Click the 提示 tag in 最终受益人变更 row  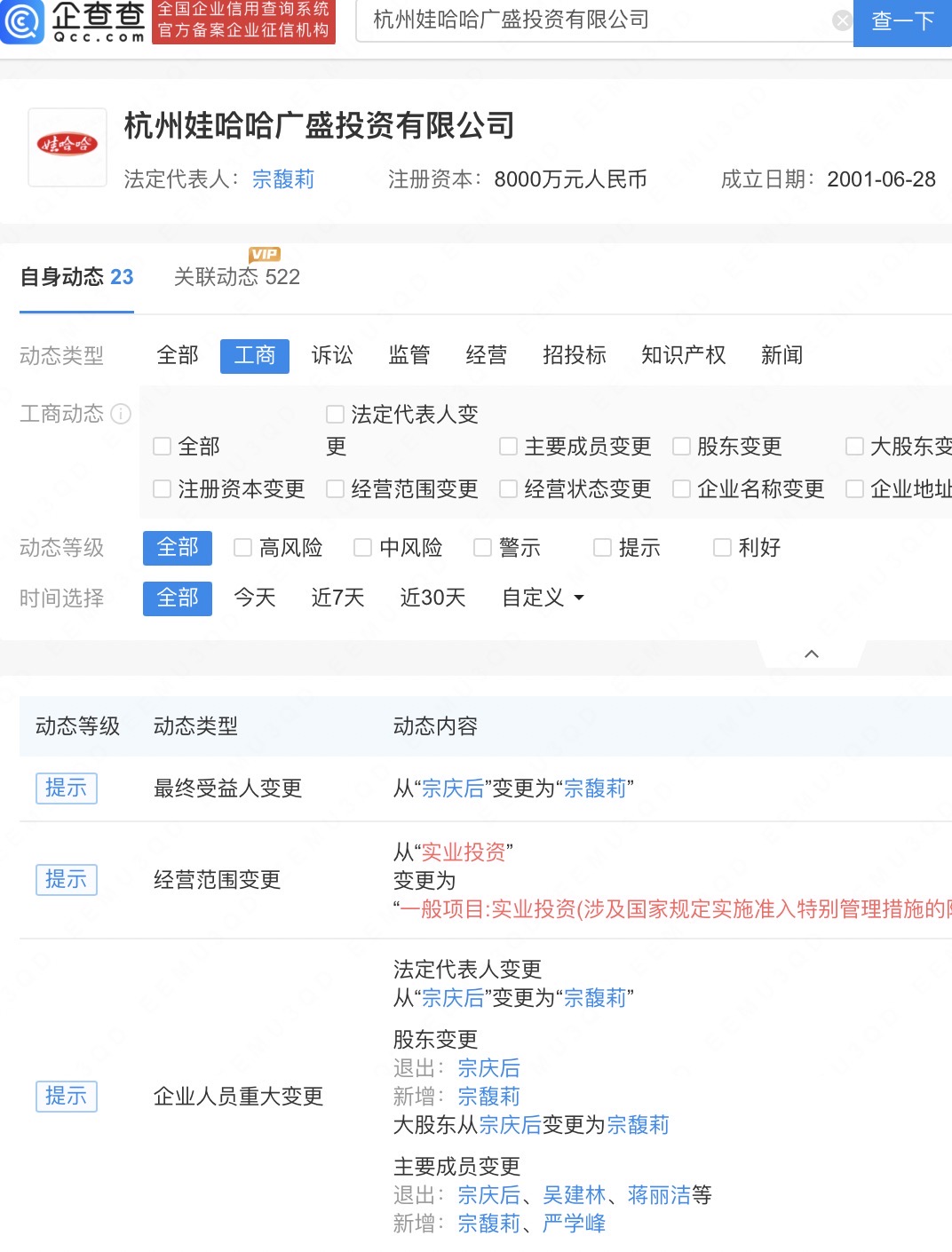(67, 788)
